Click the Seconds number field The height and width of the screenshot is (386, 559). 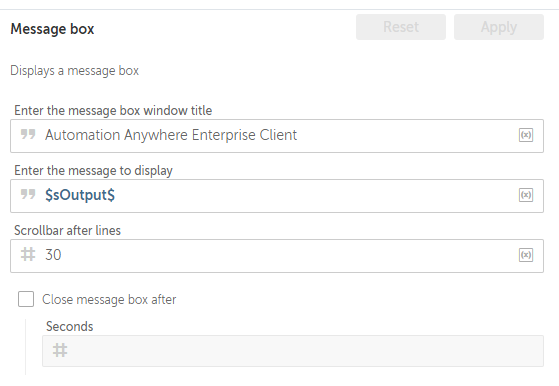[293, 351]
